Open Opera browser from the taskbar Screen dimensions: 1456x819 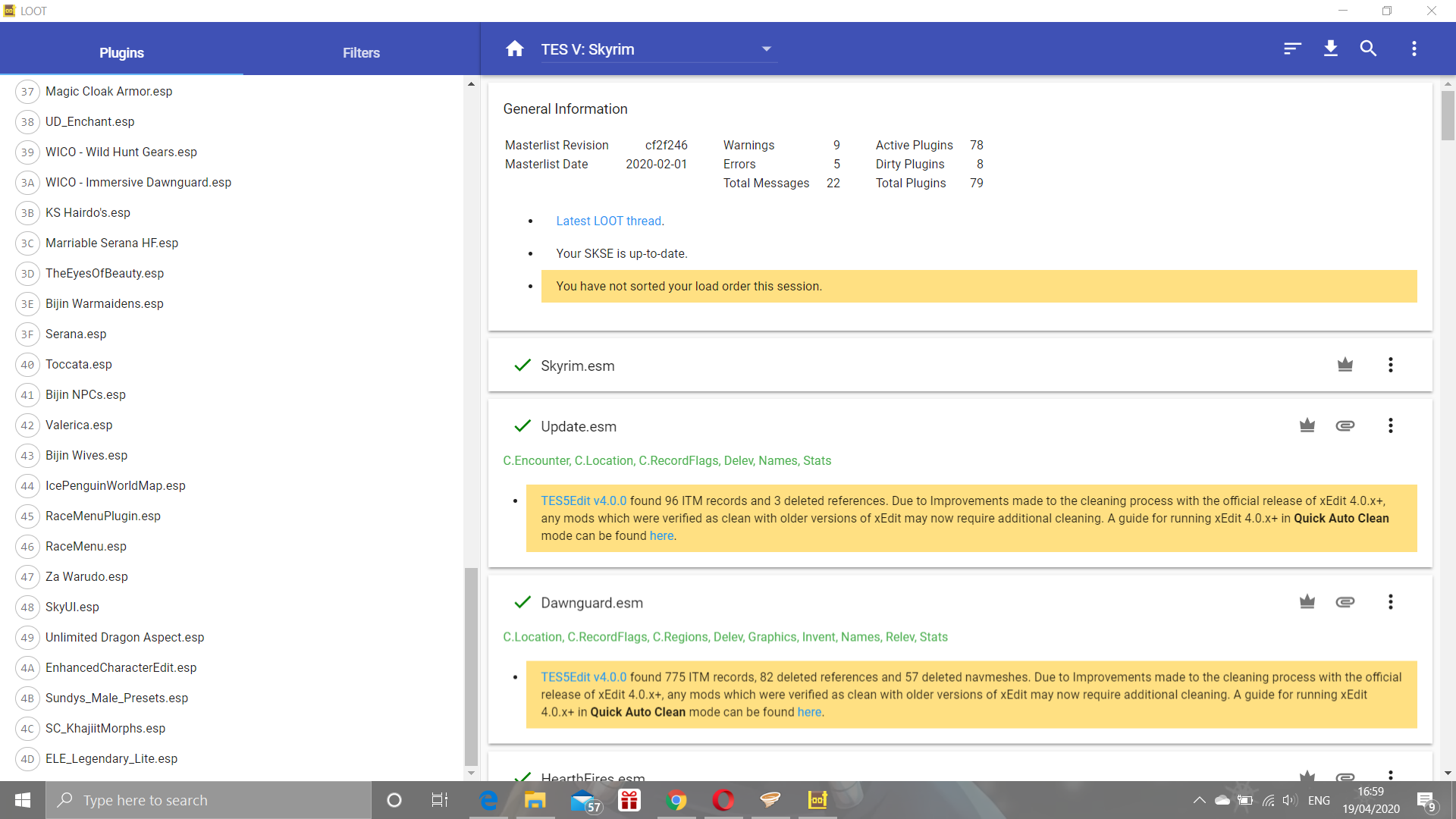pos(723,800)
